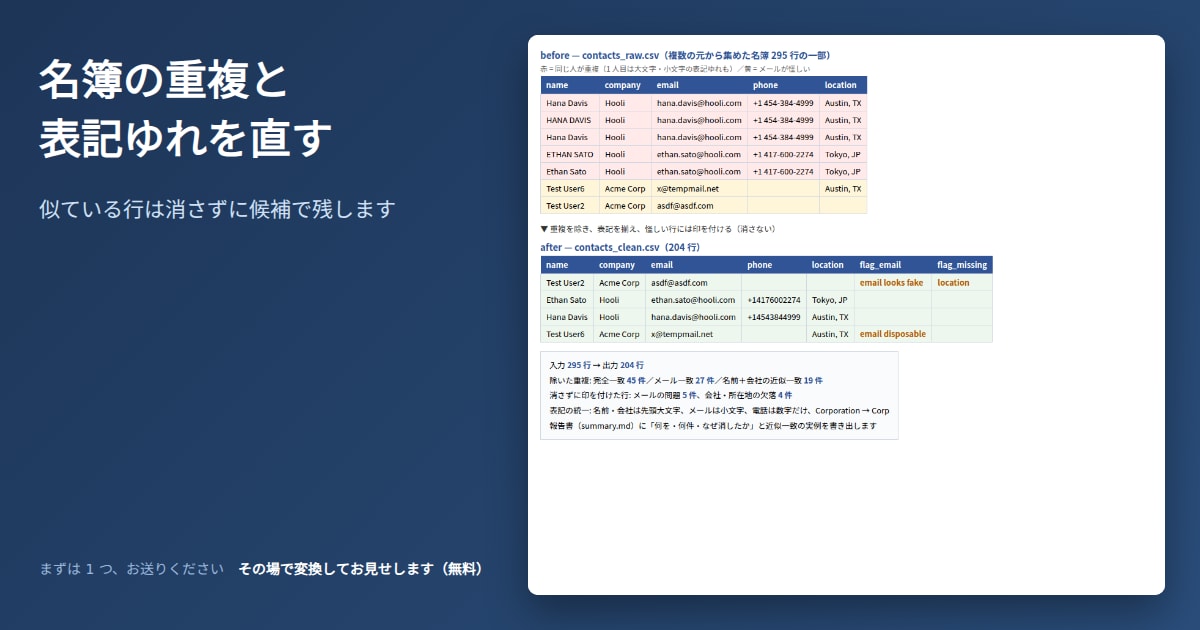This screenshot has height=630, width=1200.
Task: Click the 'after — contacts_clean.csv (204 行)' title
Action: pyautogui.click(x=620, y=247)
